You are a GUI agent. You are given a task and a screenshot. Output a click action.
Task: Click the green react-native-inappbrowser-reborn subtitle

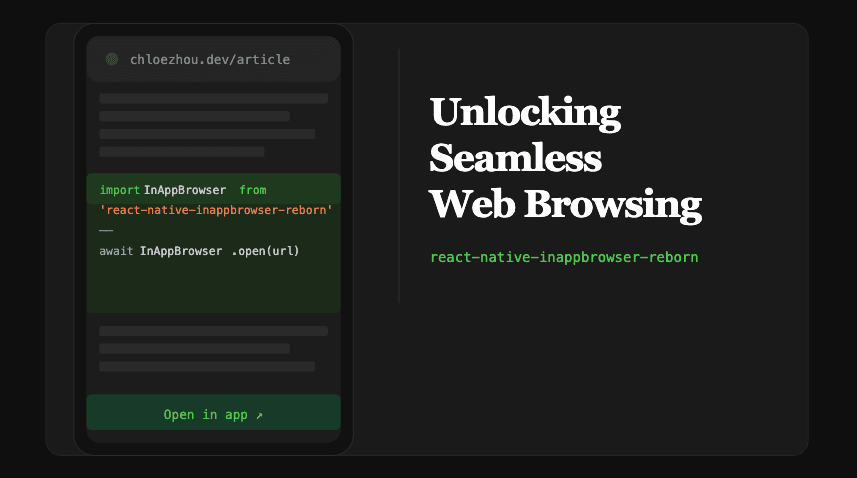[x=564, y=257]
